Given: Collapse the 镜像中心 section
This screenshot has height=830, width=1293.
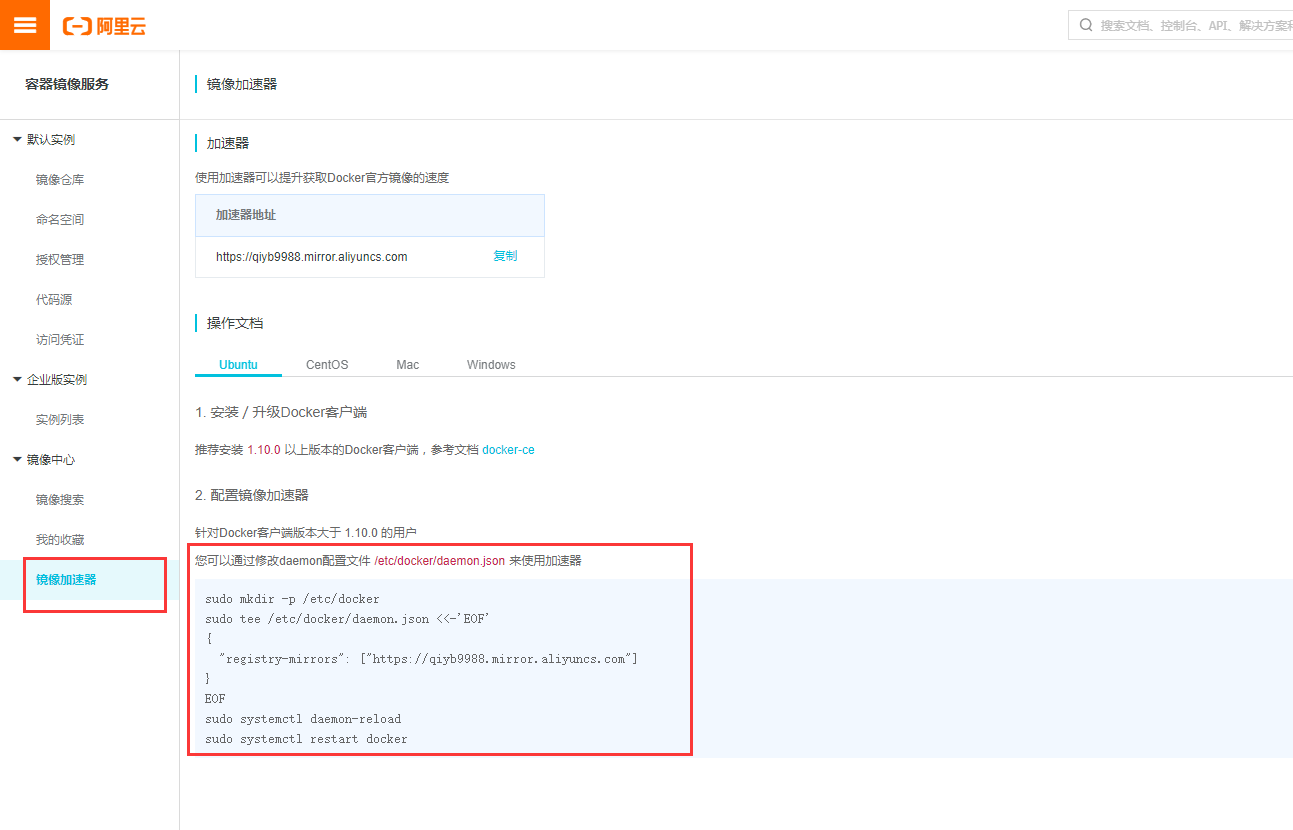Looking at the screenshot, I should (x=46, y=459).
